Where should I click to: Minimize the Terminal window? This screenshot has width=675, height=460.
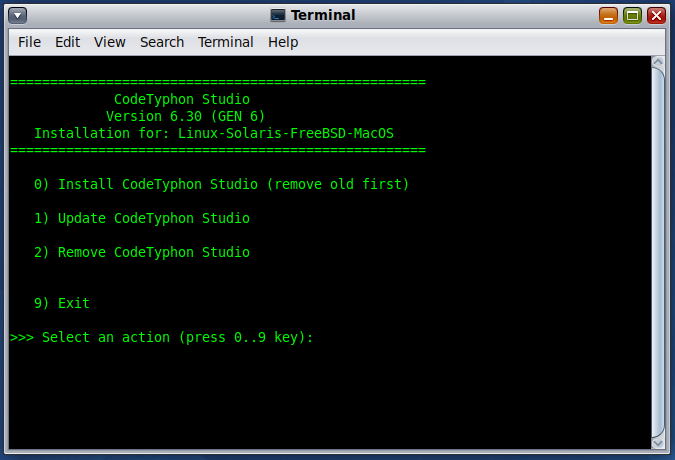(x=608, y=16)
